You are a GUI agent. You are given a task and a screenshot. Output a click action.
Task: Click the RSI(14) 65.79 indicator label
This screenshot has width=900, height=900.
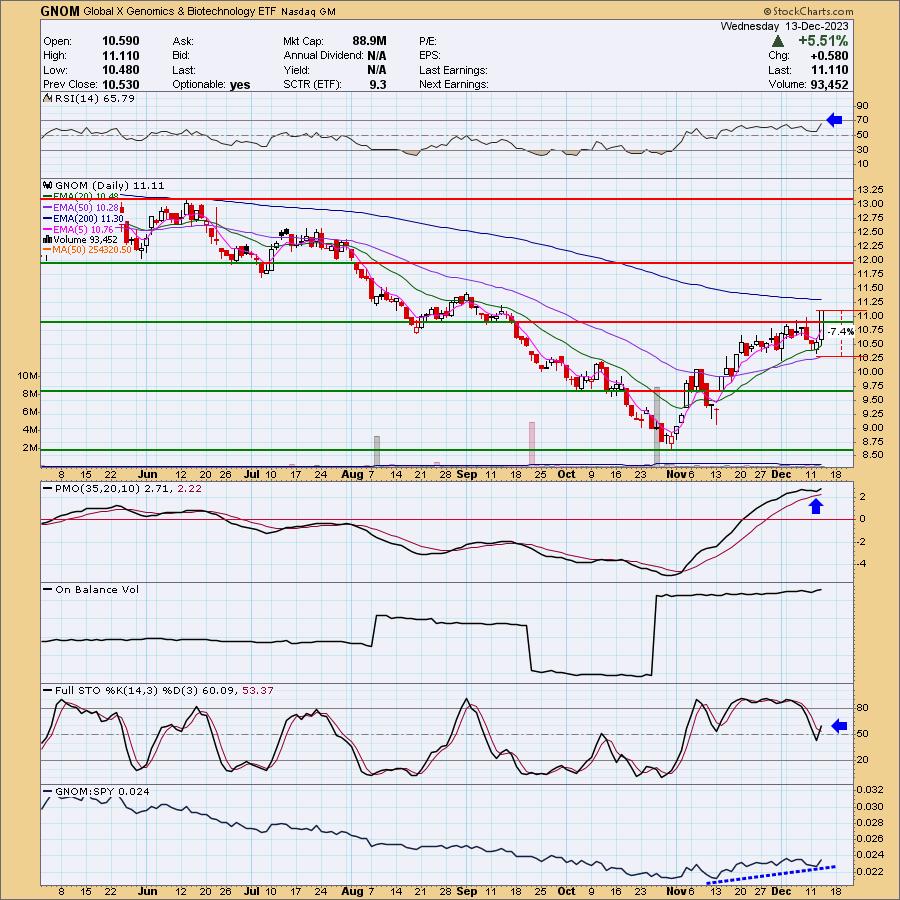click(x=95, y=98)
